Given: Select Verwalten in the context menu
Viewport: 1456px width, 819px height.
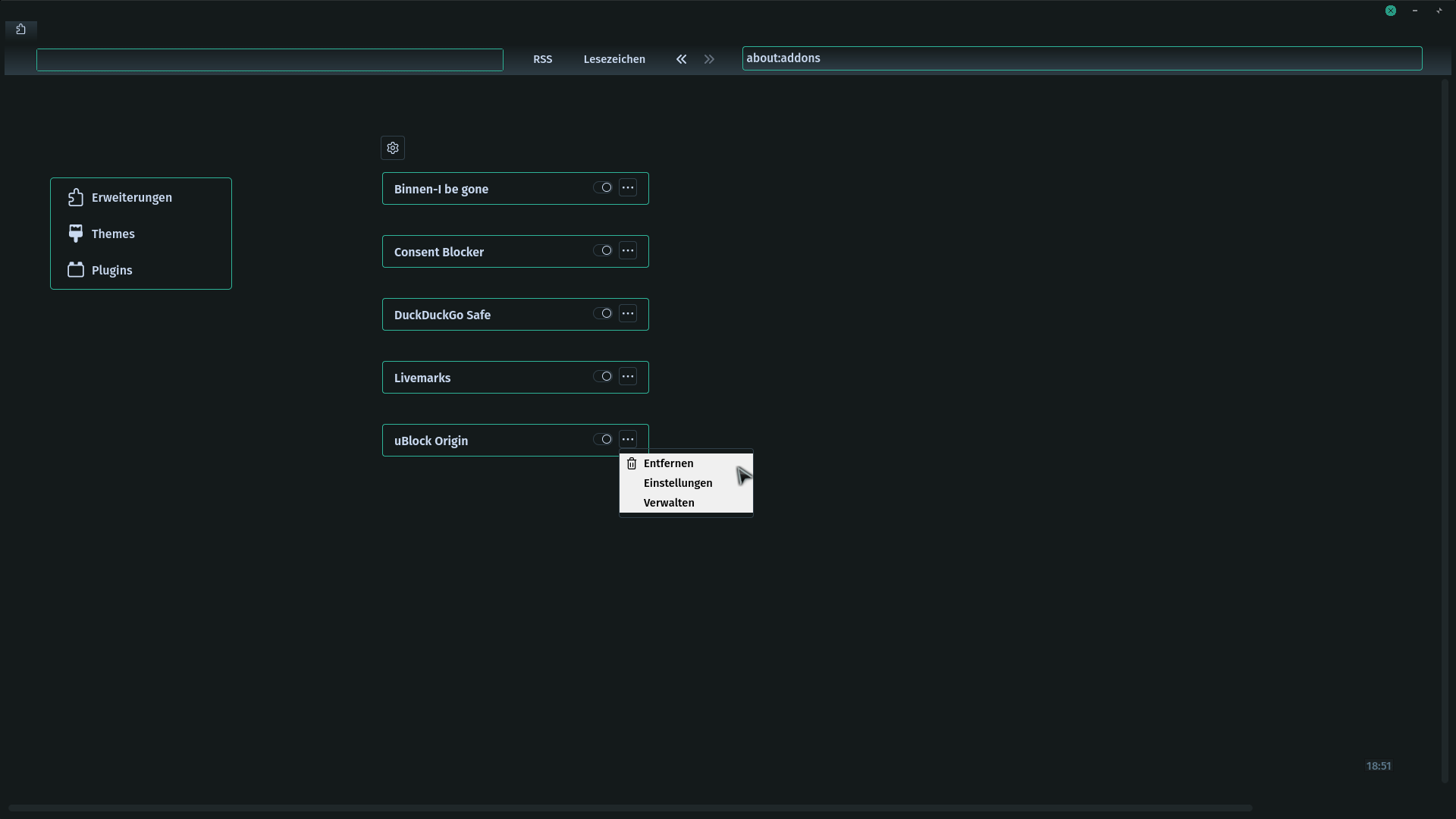Looking at the screenshot, I should coord(669,503).
